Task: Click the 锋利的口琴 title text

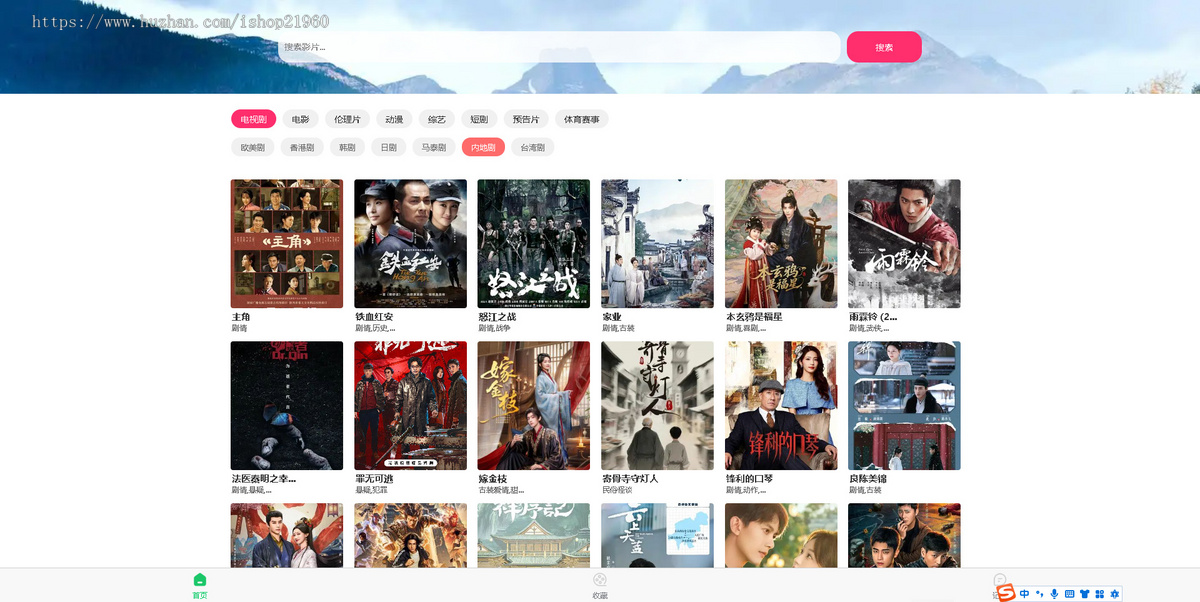Action: (749, 479)
